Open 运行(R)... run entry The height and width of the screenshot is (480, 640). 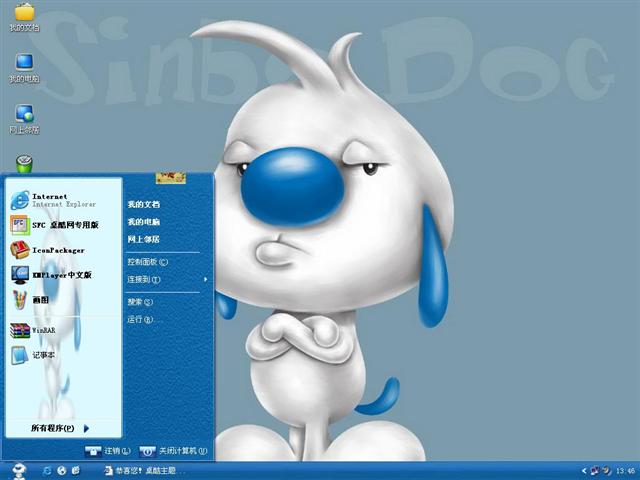[143, 319]
